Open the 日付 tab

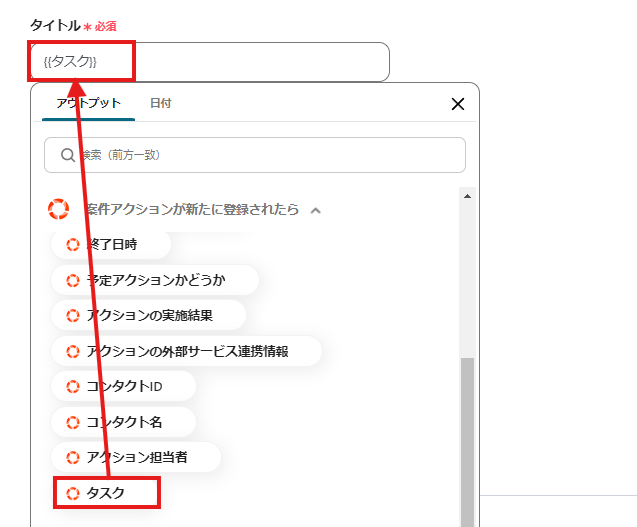[160, 103]
